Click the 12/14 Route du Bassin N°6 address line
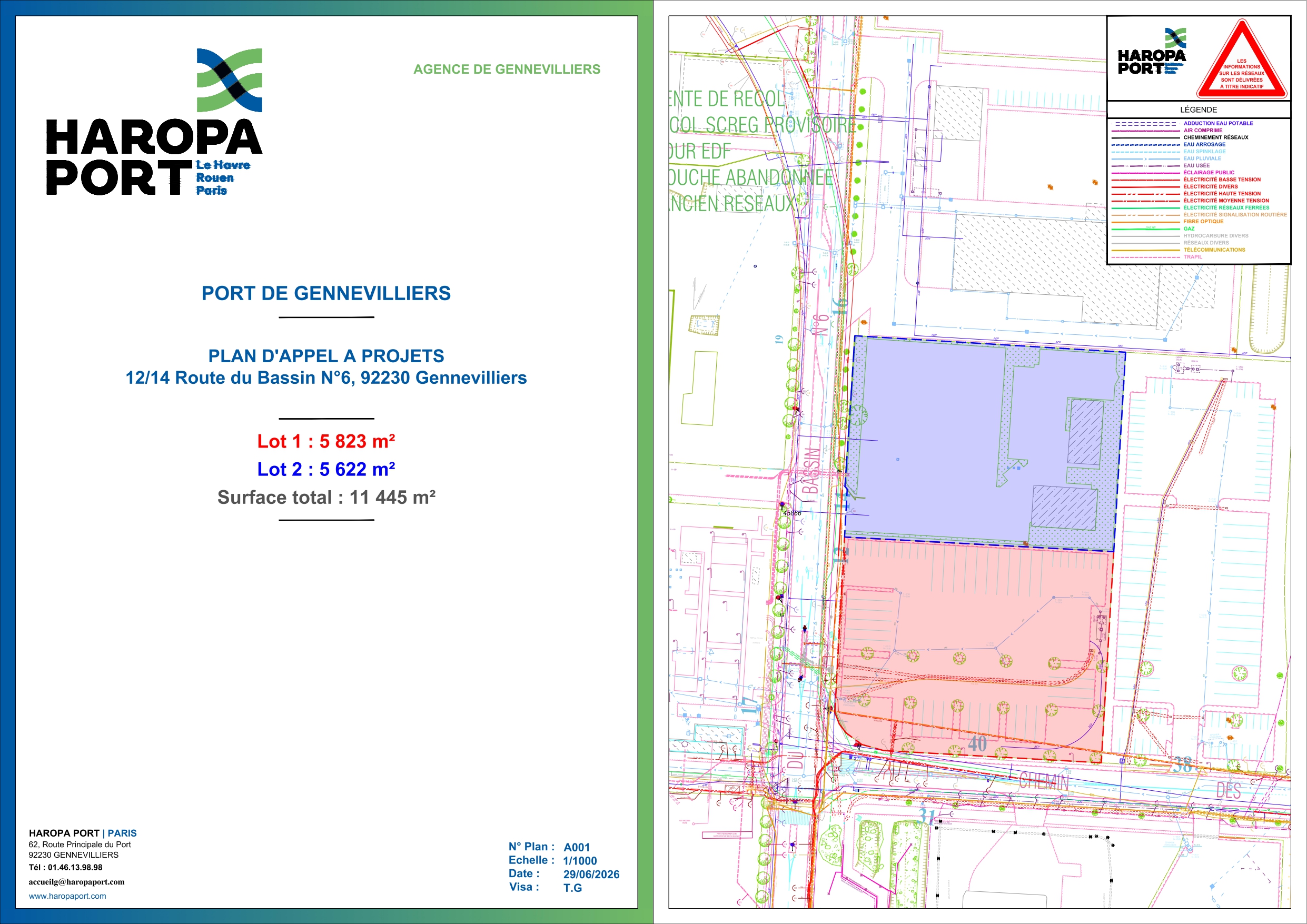 pos(326,377)
